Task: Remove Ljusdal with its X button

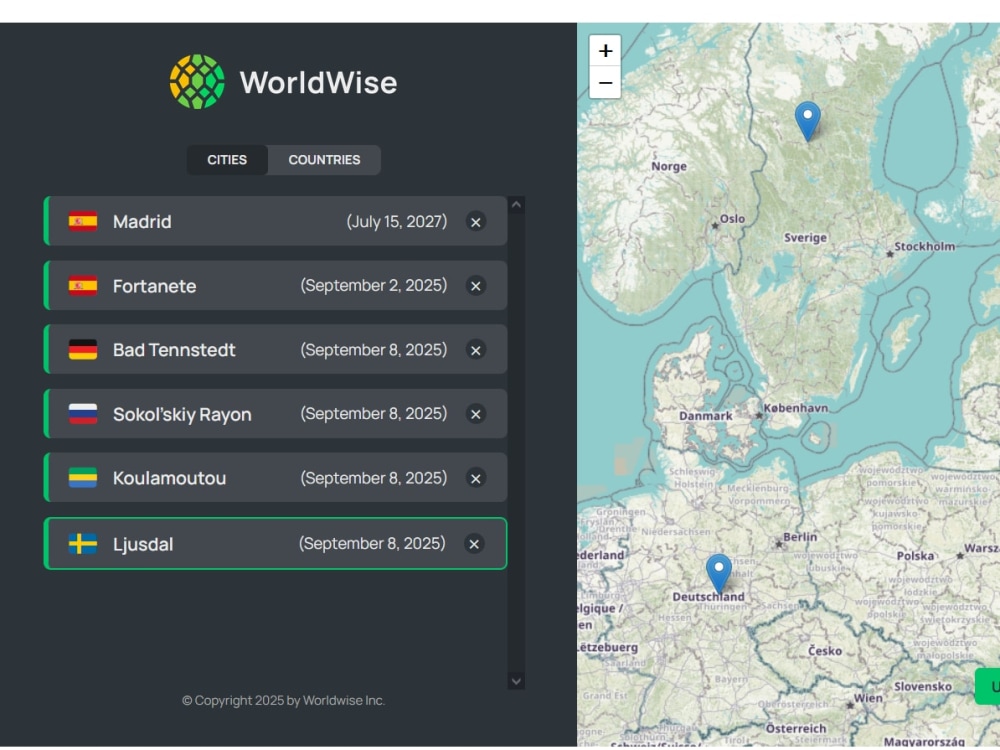Action: tap(474, 544)
